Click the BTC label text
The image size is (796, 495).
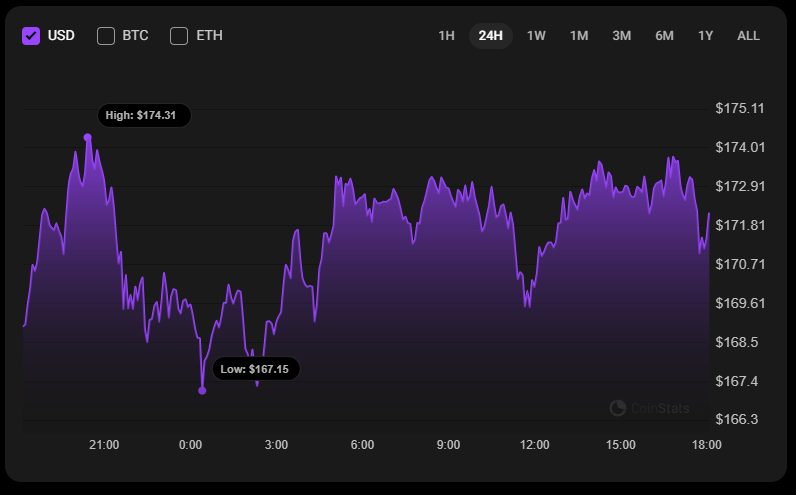pyautogui.click(x=135, y=36)
